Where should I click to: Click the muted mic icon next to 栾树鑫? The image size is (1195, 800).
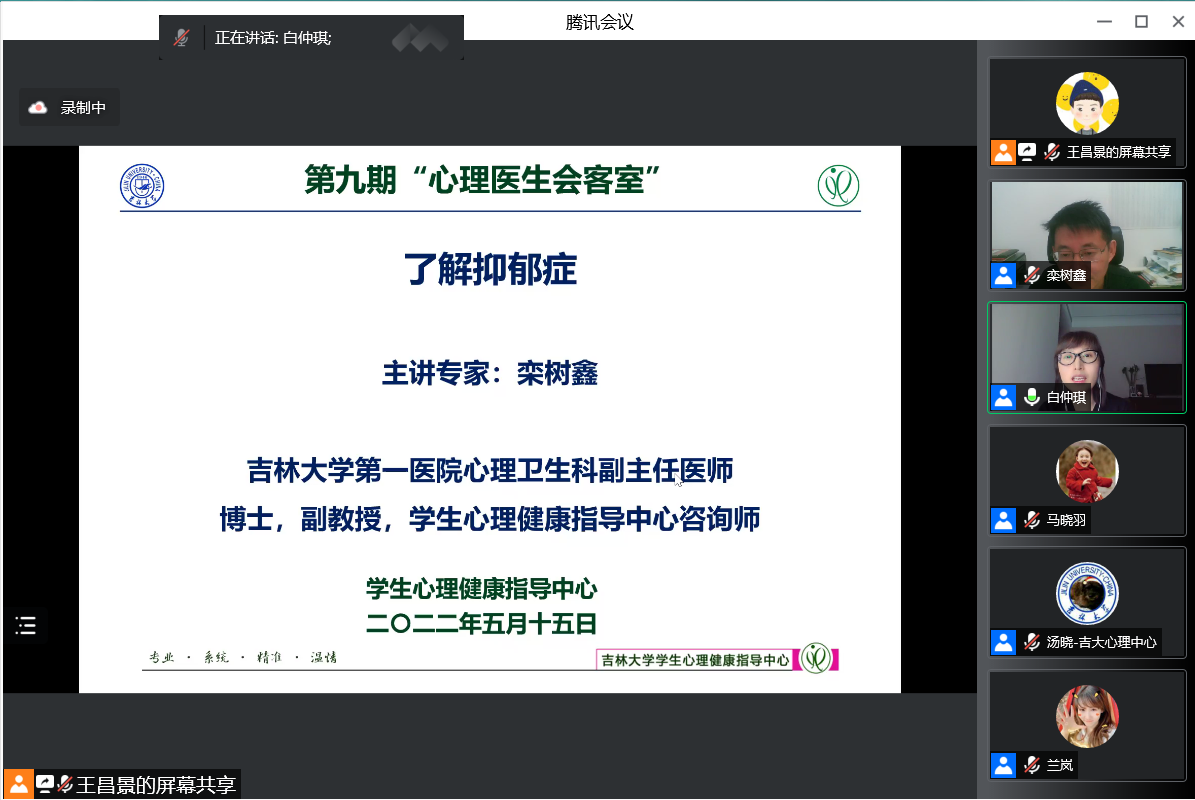pyautogui.click(x=1031, y=275)
